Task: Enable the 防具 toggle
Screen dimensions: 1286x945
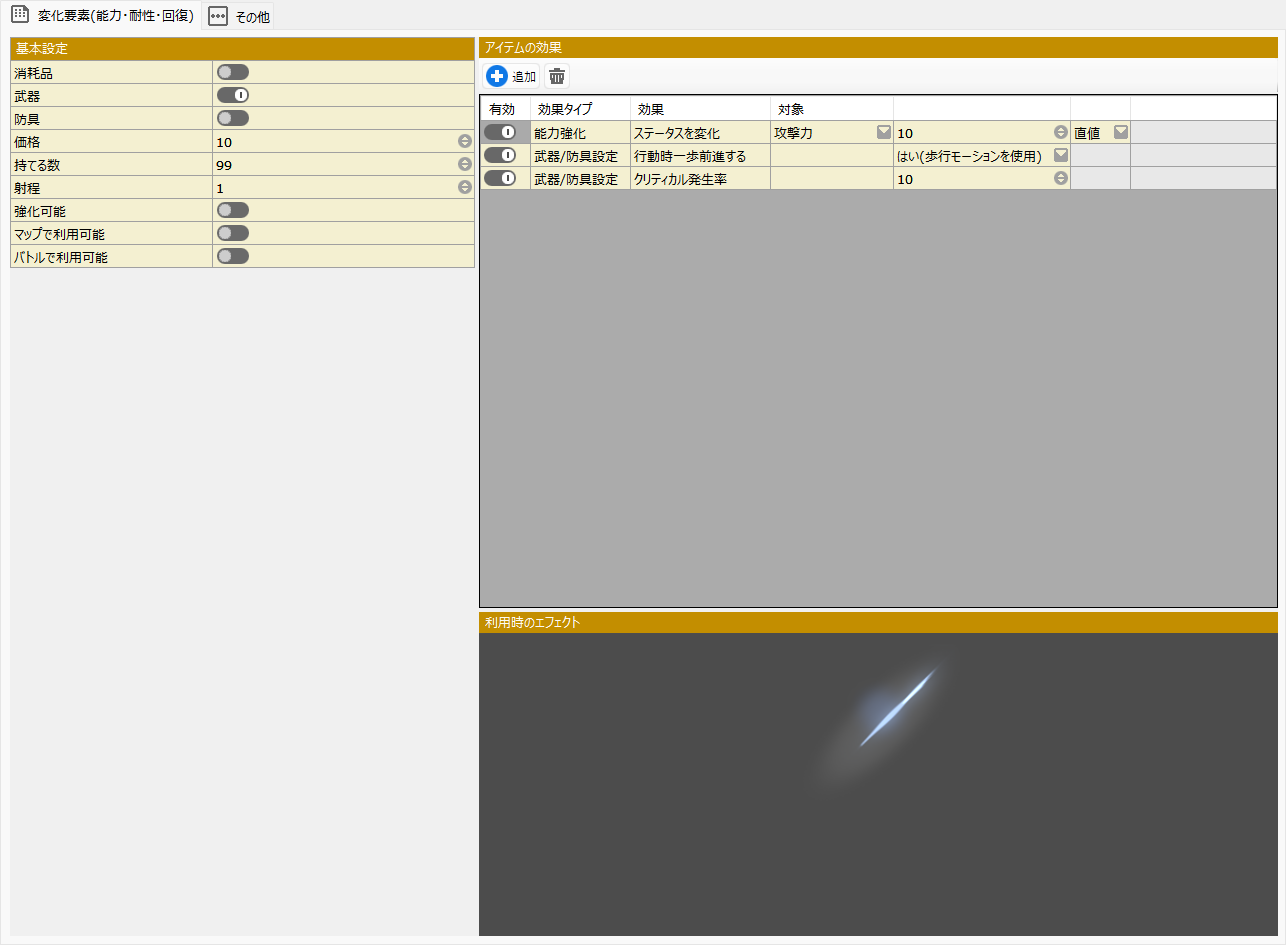Action: (x=233, y=118)
